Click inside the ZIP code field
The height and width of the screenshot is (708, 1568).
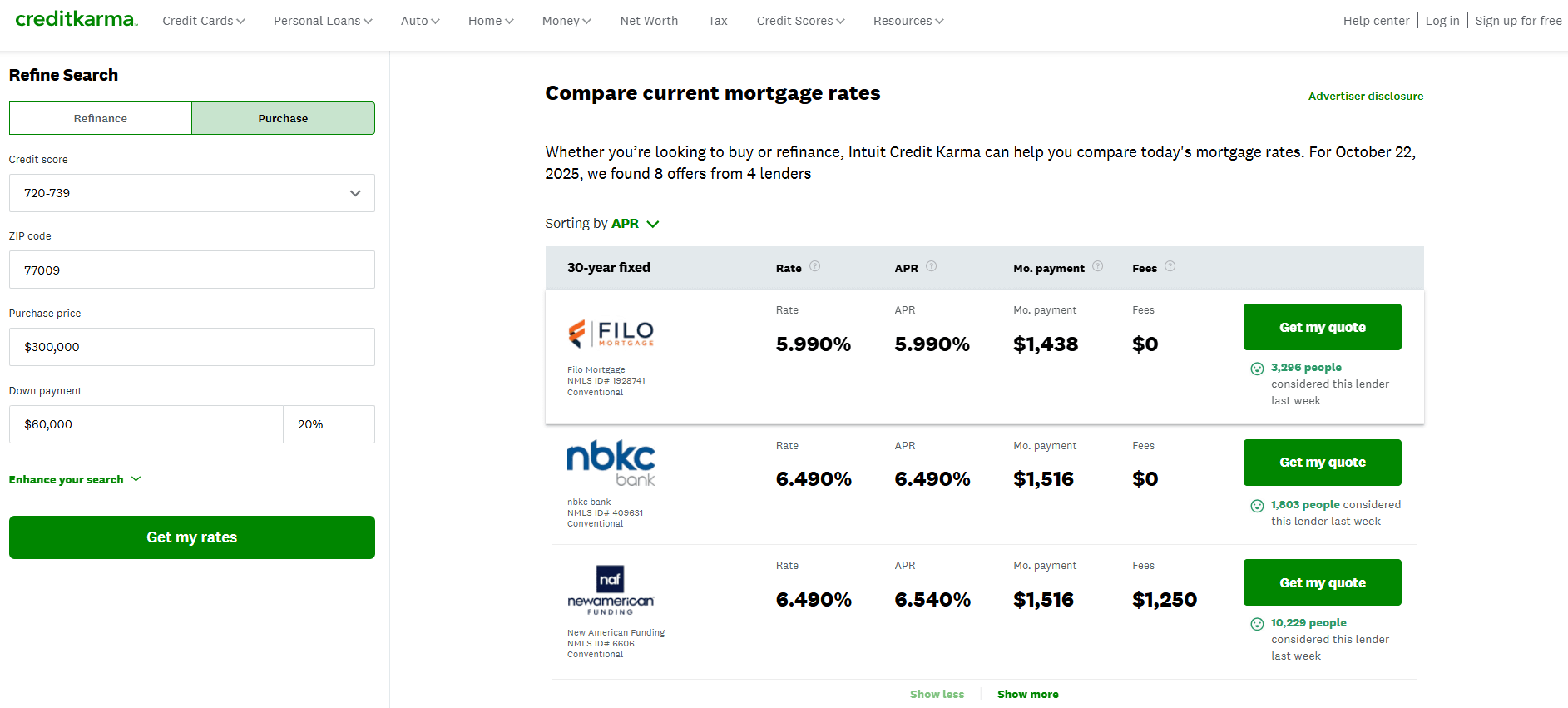[x=191, y=269]
